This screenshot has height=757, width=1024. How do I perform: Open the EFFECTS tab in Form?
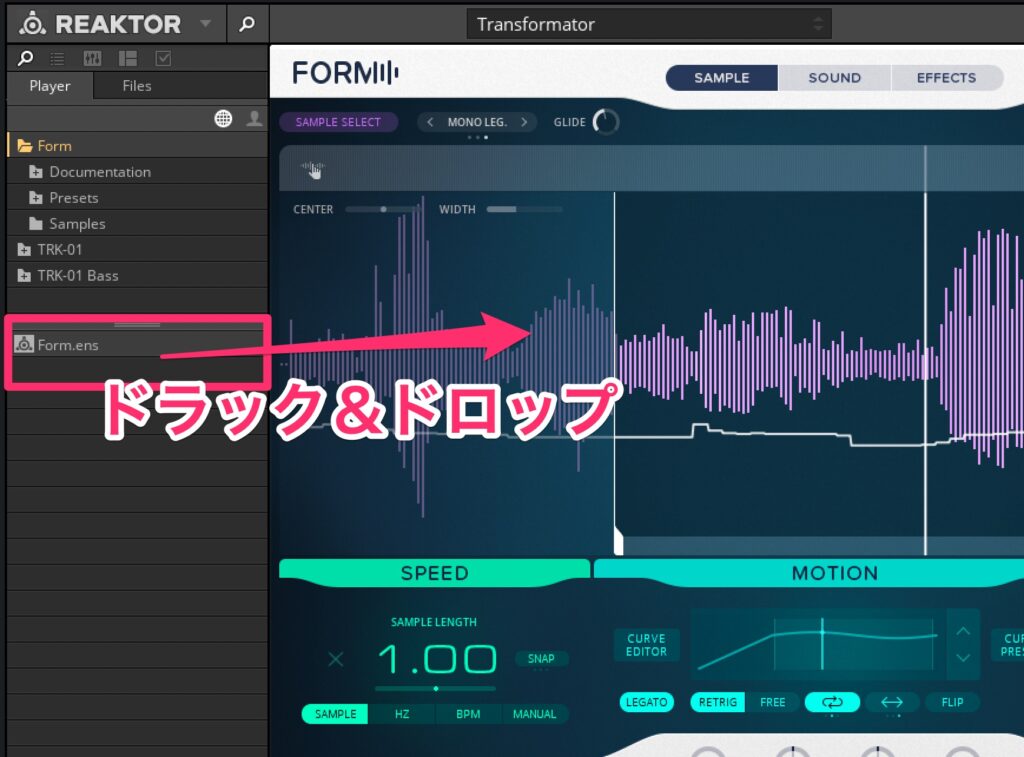click(946, 78)
